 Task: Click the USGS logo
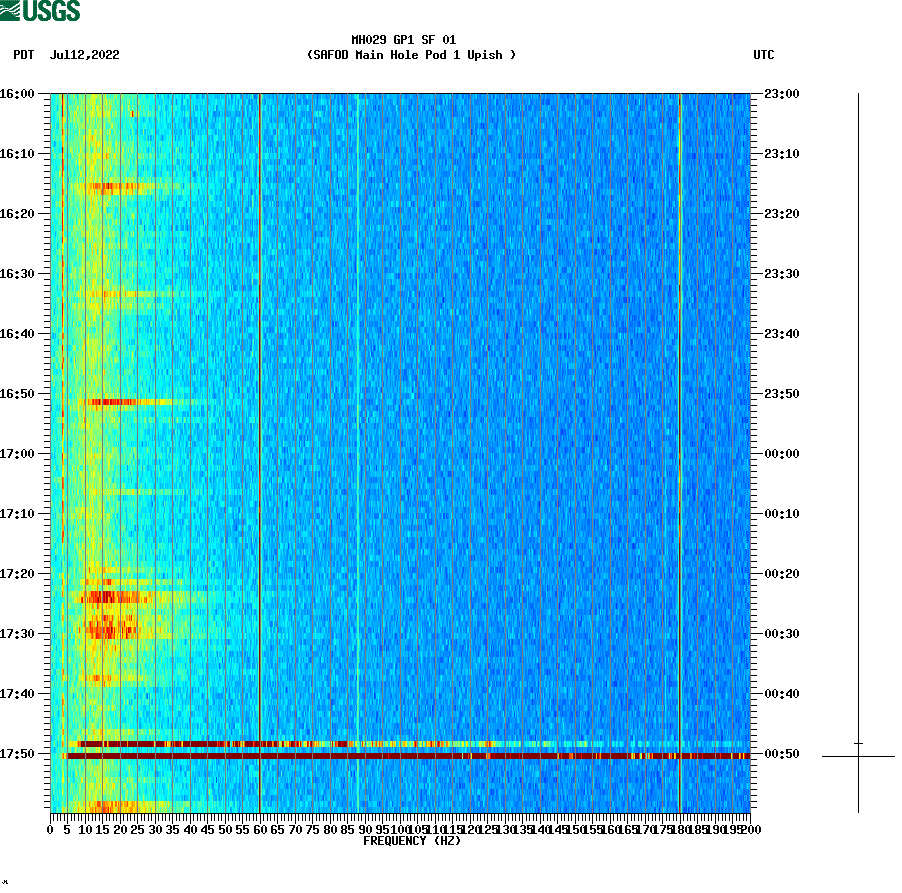point(40,10)
